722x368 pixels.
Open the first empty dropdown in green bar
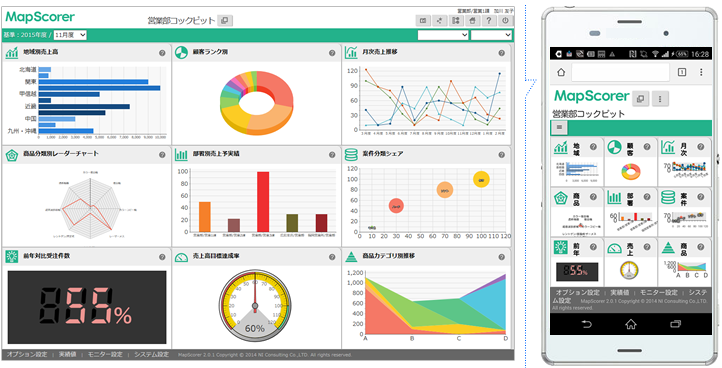(x=443, y=35)
